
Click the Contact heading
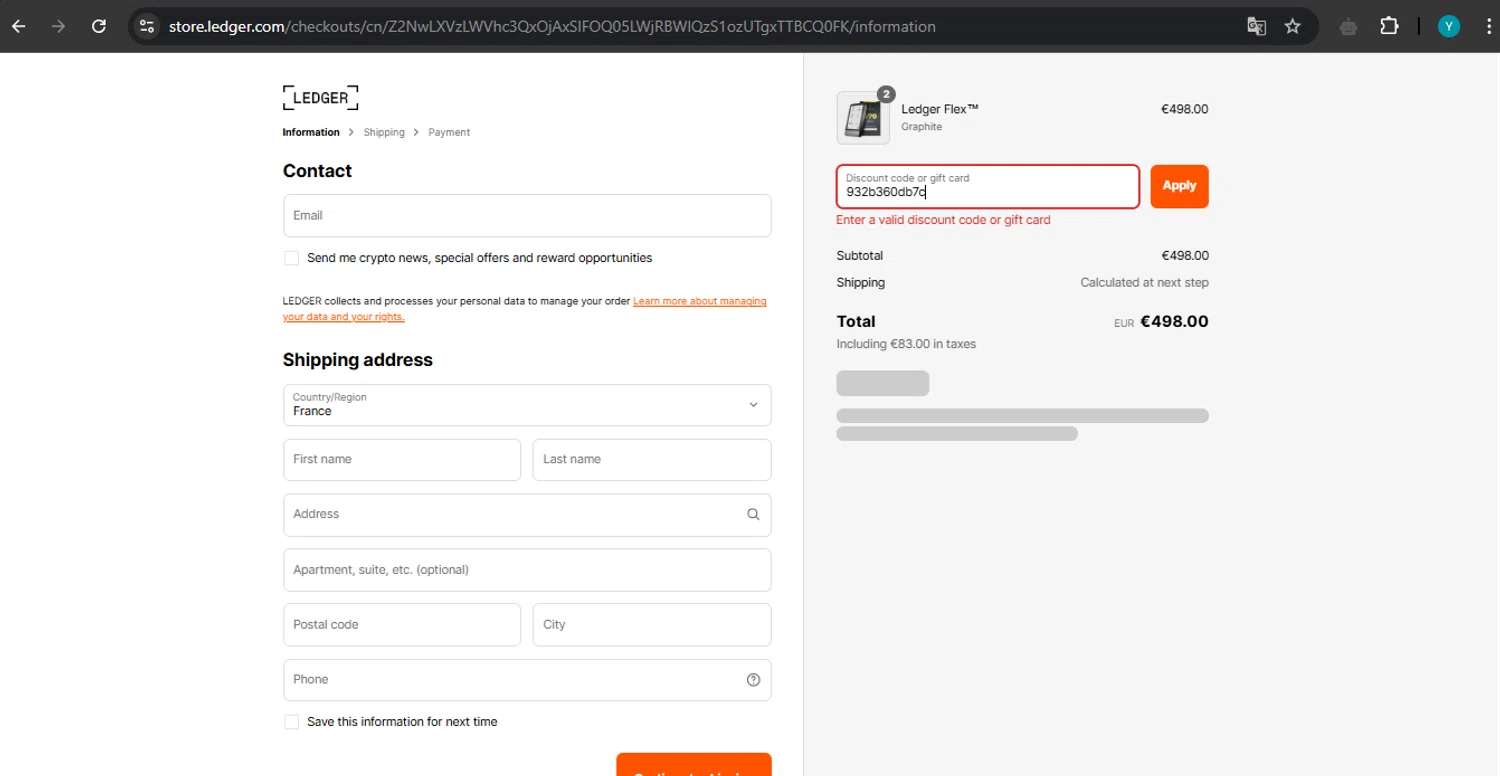(317, 171)
